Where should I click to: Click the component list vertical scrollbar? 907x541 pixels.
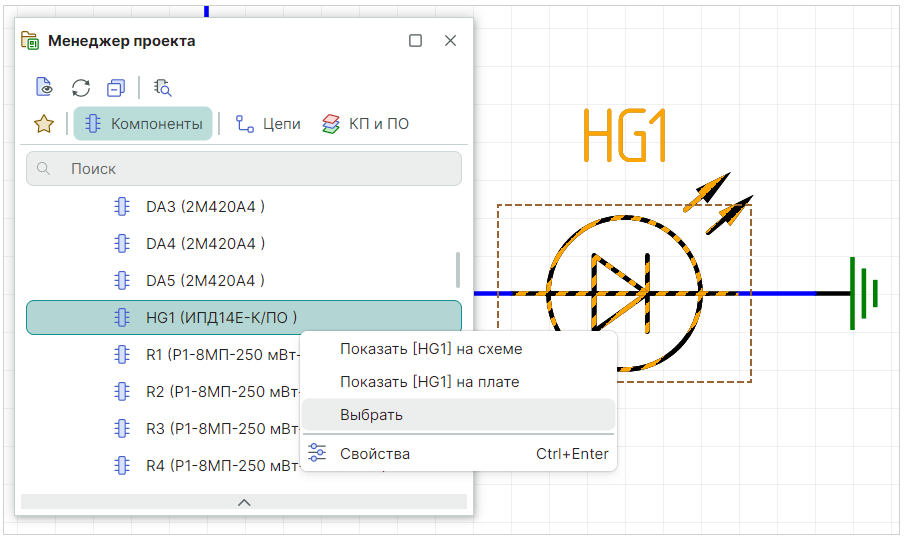[458, 268]
